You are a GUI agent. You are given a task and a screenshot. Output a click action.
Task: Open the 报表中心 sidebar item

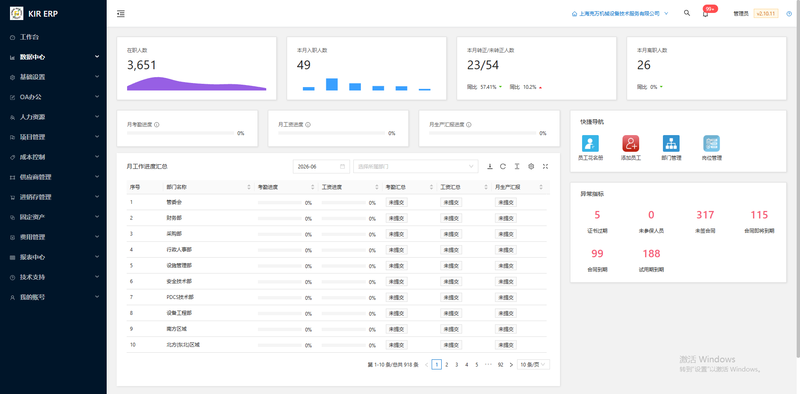tap(54, 257)
